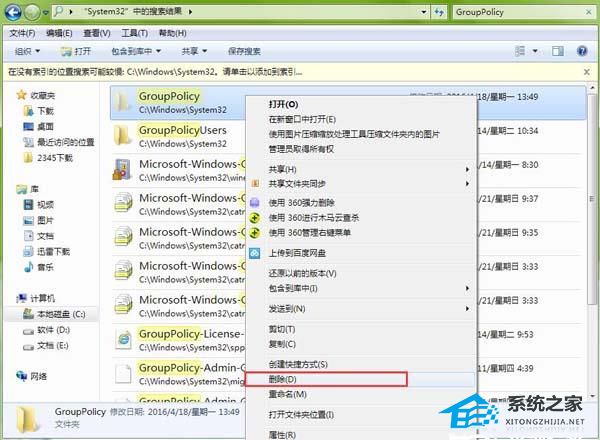600x440 pixels.
Task: Choose 使用 360进行木马云查杀 entry
Action: click(x=313, y=218)
